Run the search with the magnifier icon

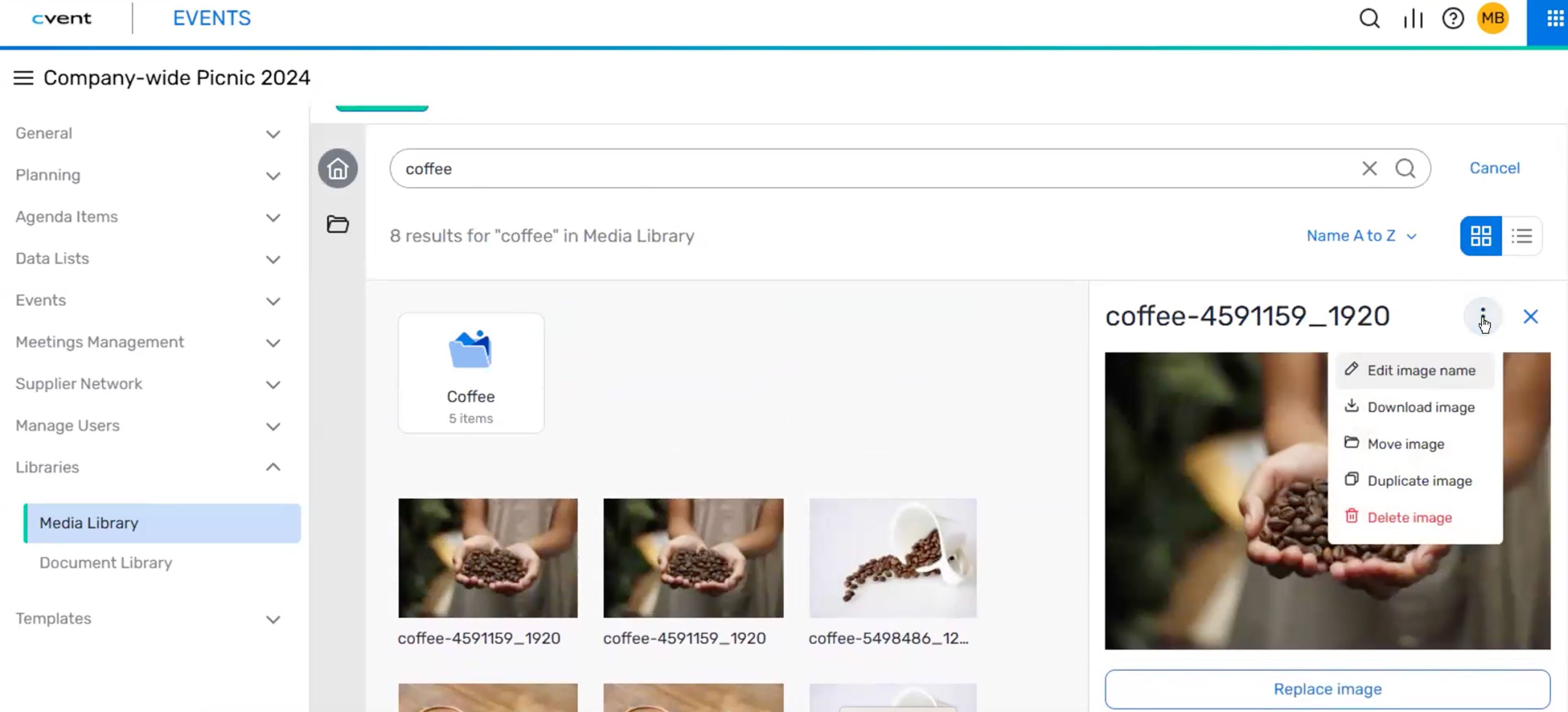click(x=1405, y=169)
